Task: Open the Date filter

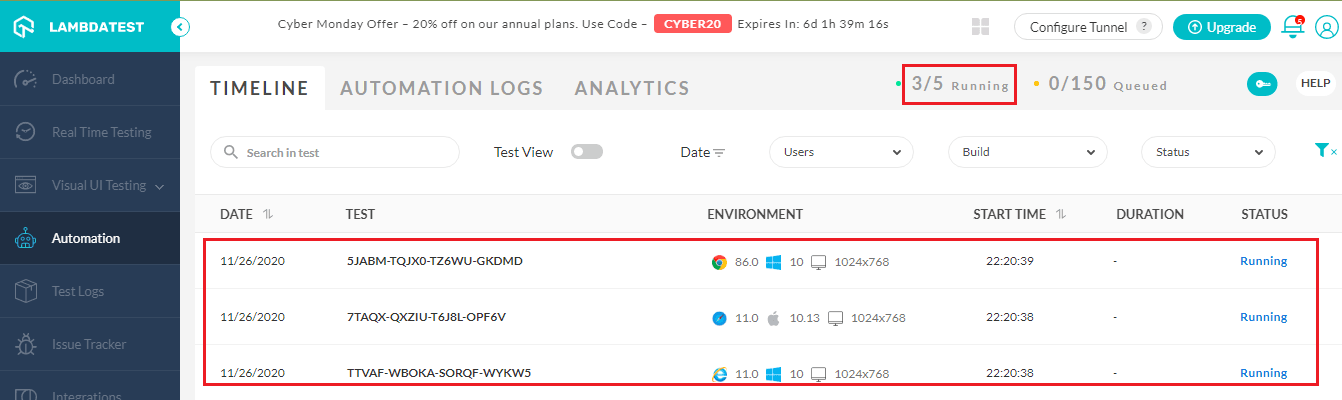Action: [x=703, y=152]
